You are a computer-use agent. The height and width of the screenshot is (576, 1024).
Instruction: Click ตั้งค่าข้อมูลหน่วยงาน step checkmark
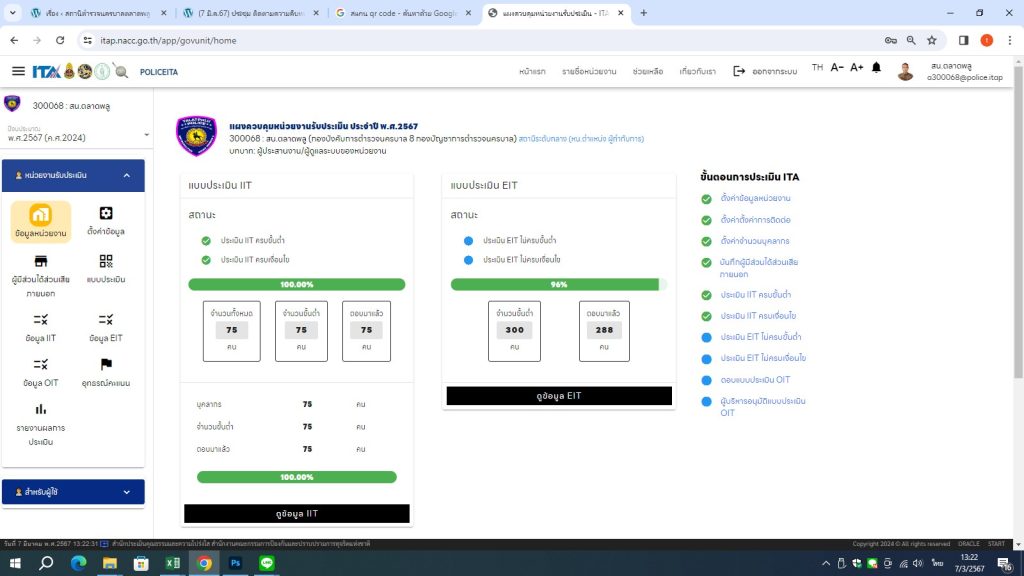[707, 199]
